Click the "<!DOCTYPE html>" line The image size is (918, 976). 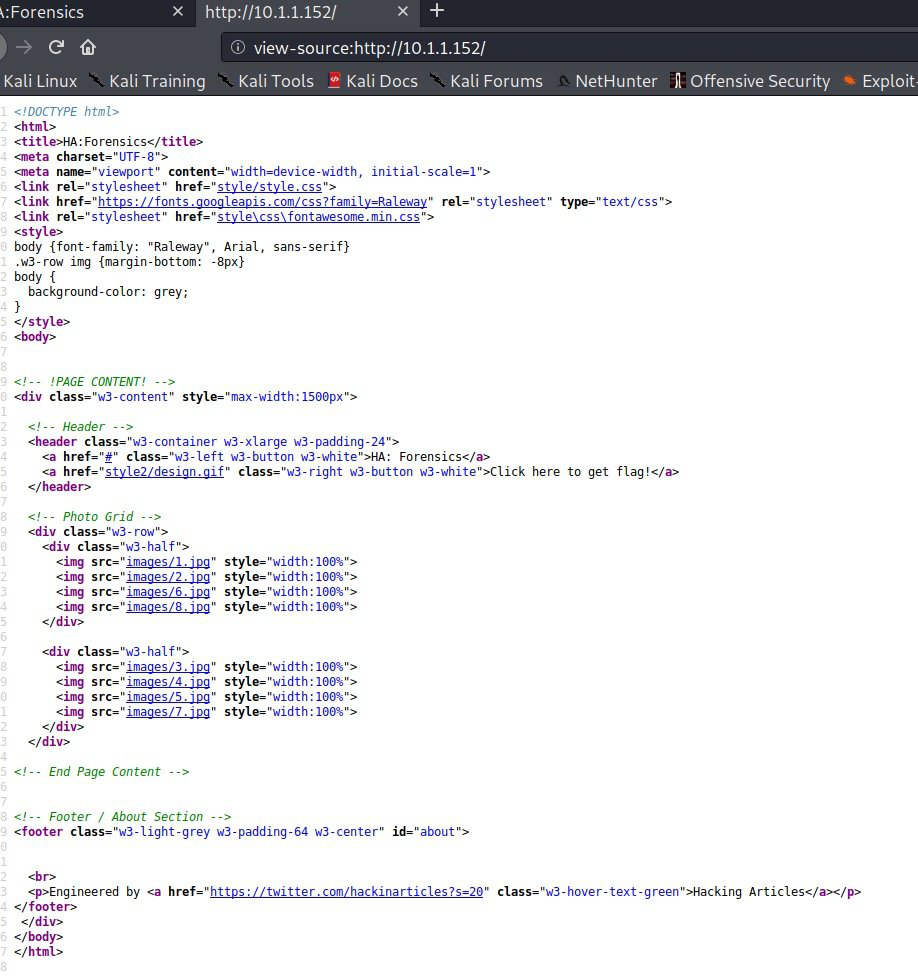pyautogui.click(x=67, y=112)
